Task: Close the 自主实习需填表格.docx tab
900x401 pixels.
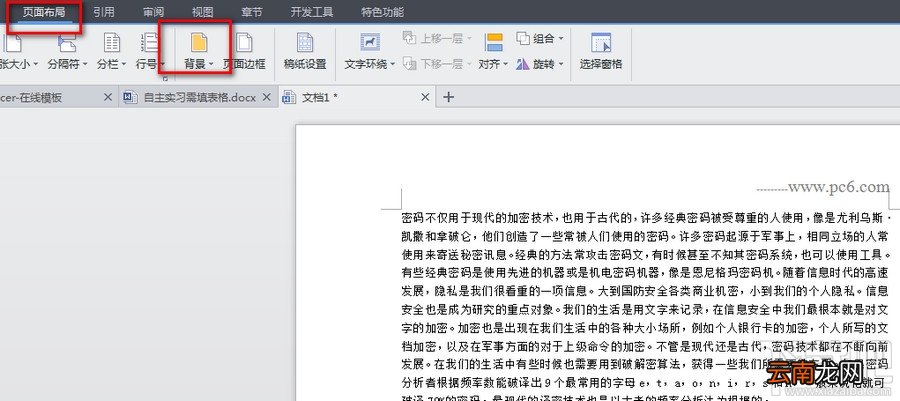Action: 266,98
